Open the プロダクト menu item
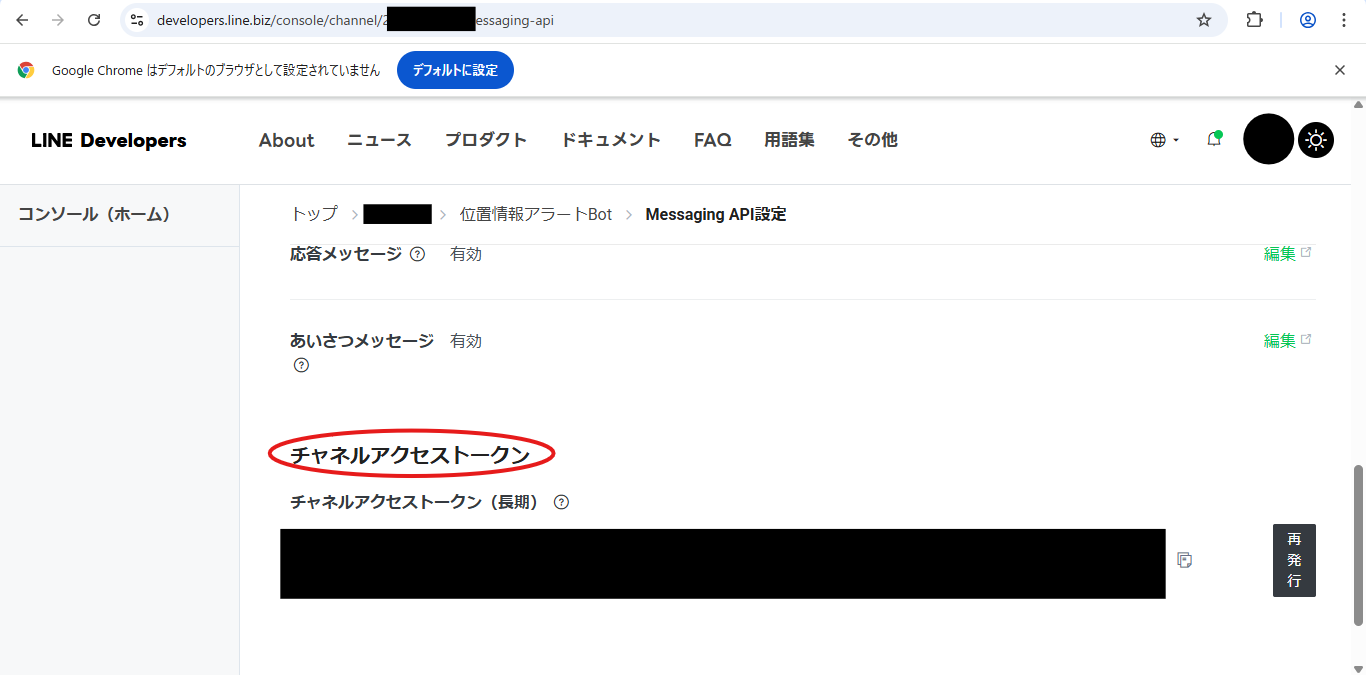Viewport: 1366px width, 675px height. (x=486, y=140)
